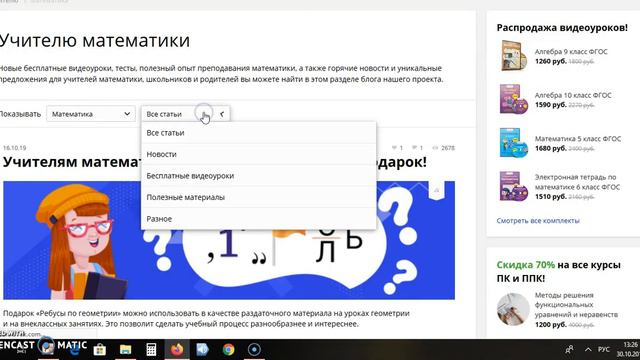The width and height of the screenshot is (640, 360).
Task: Open the Математика 5 класс ФГОС product
Action: 578,139
